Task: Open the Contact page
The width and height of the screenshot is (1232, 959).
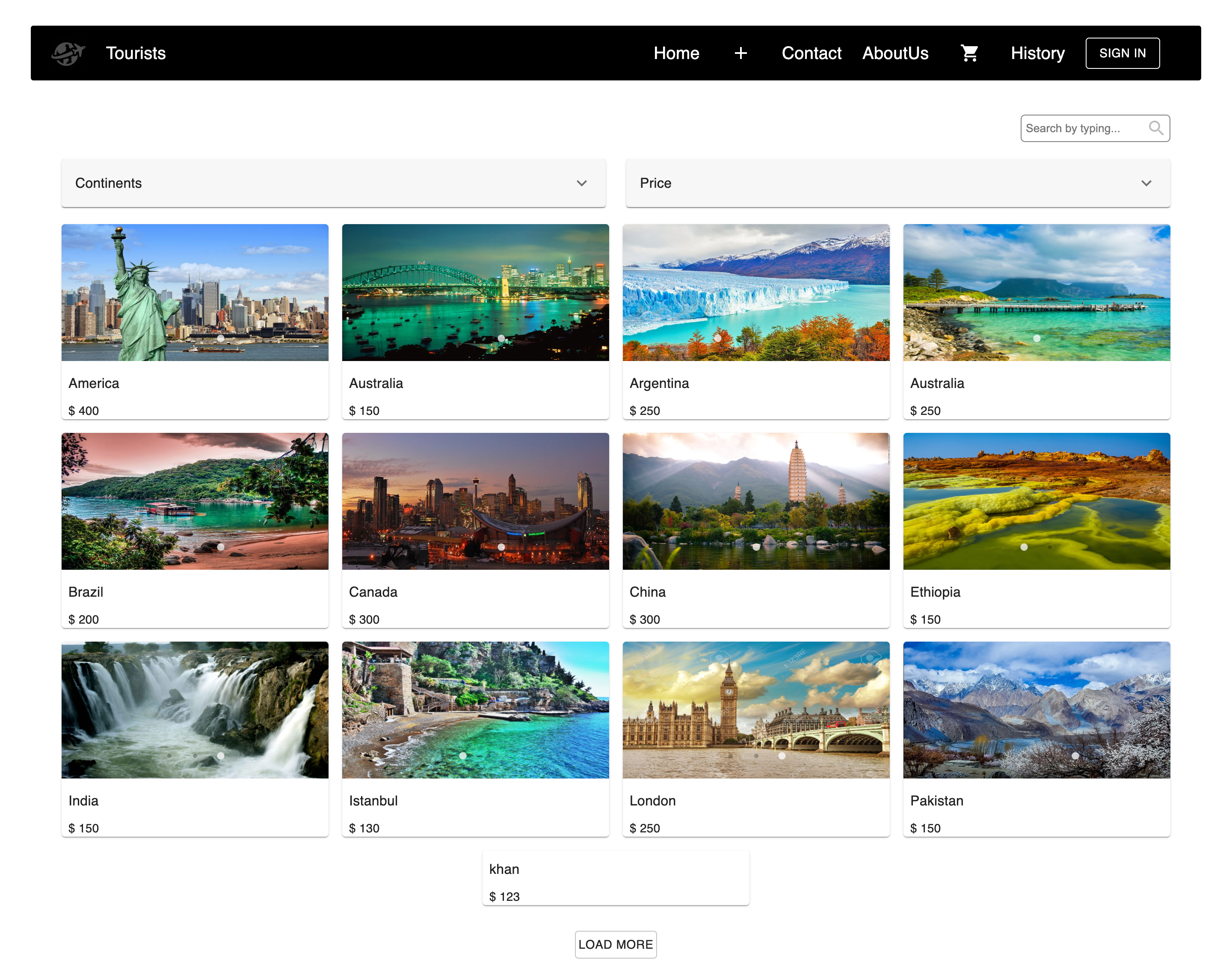Action: coord(811,53)
